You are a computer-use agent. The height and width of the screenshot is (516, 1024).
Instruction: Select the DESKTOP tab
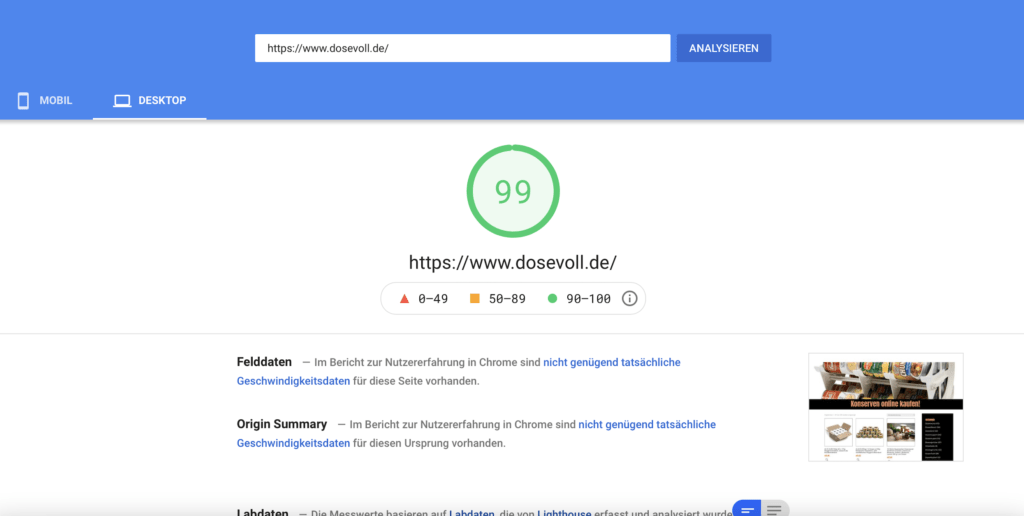[x=150, y=101]
